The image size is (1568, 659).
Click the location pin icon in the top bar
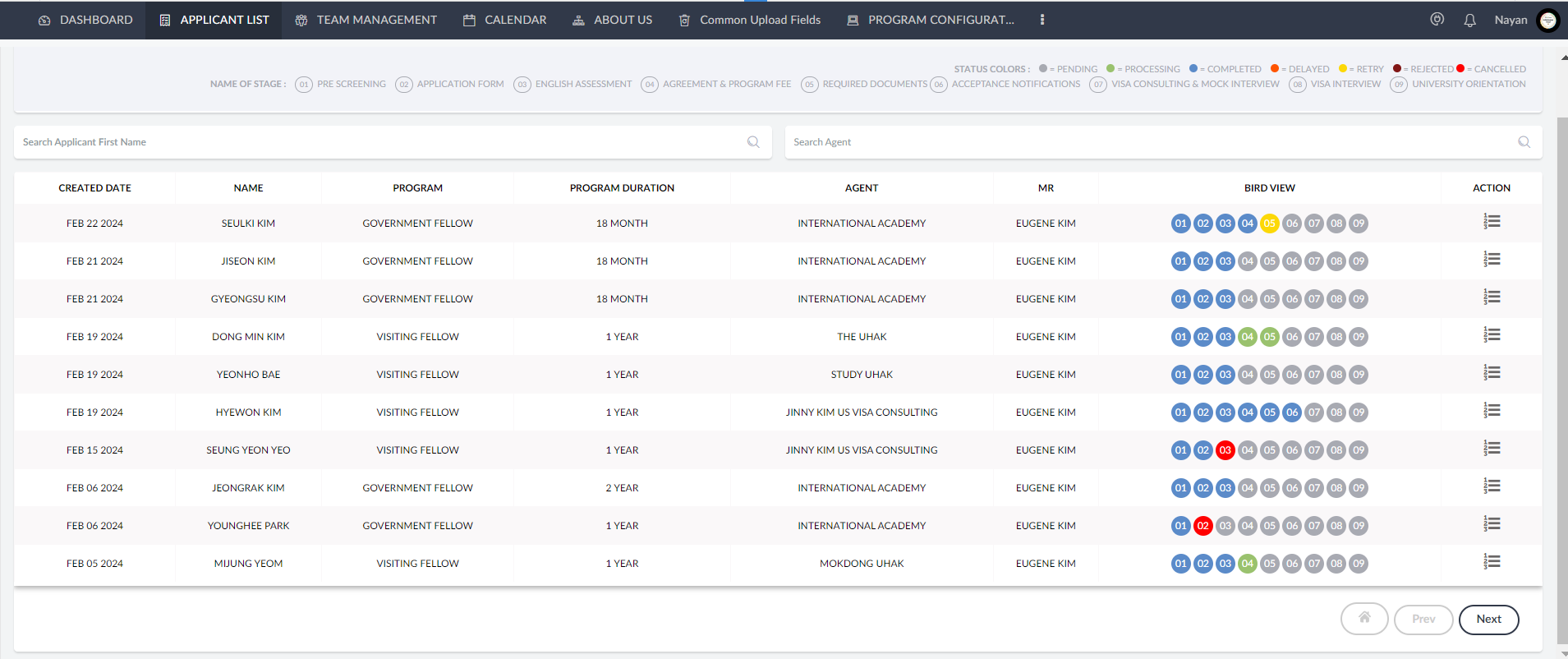coord(1437,20)
